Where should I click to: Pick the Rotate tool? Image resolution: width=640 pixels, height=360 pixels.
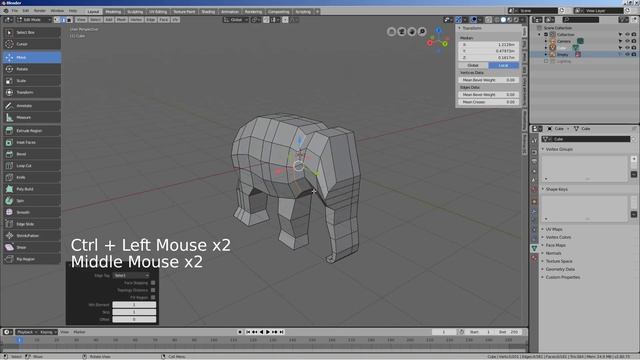point(32,69)
